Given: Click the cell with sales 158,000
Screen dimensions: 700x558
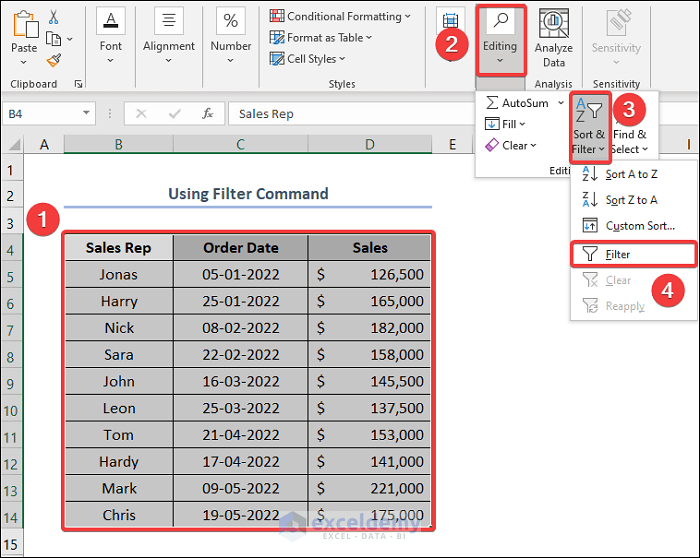Looking at the screenshot, I should coord(370,355).
